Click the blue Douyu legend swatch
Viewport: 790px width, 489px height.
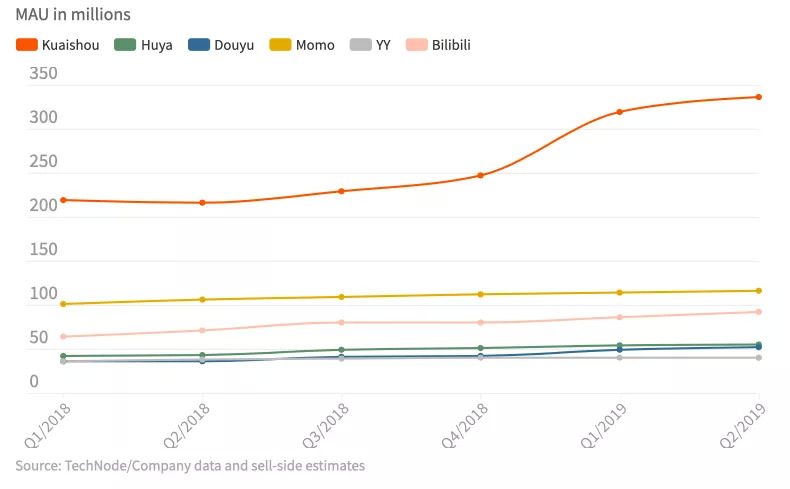200,45
